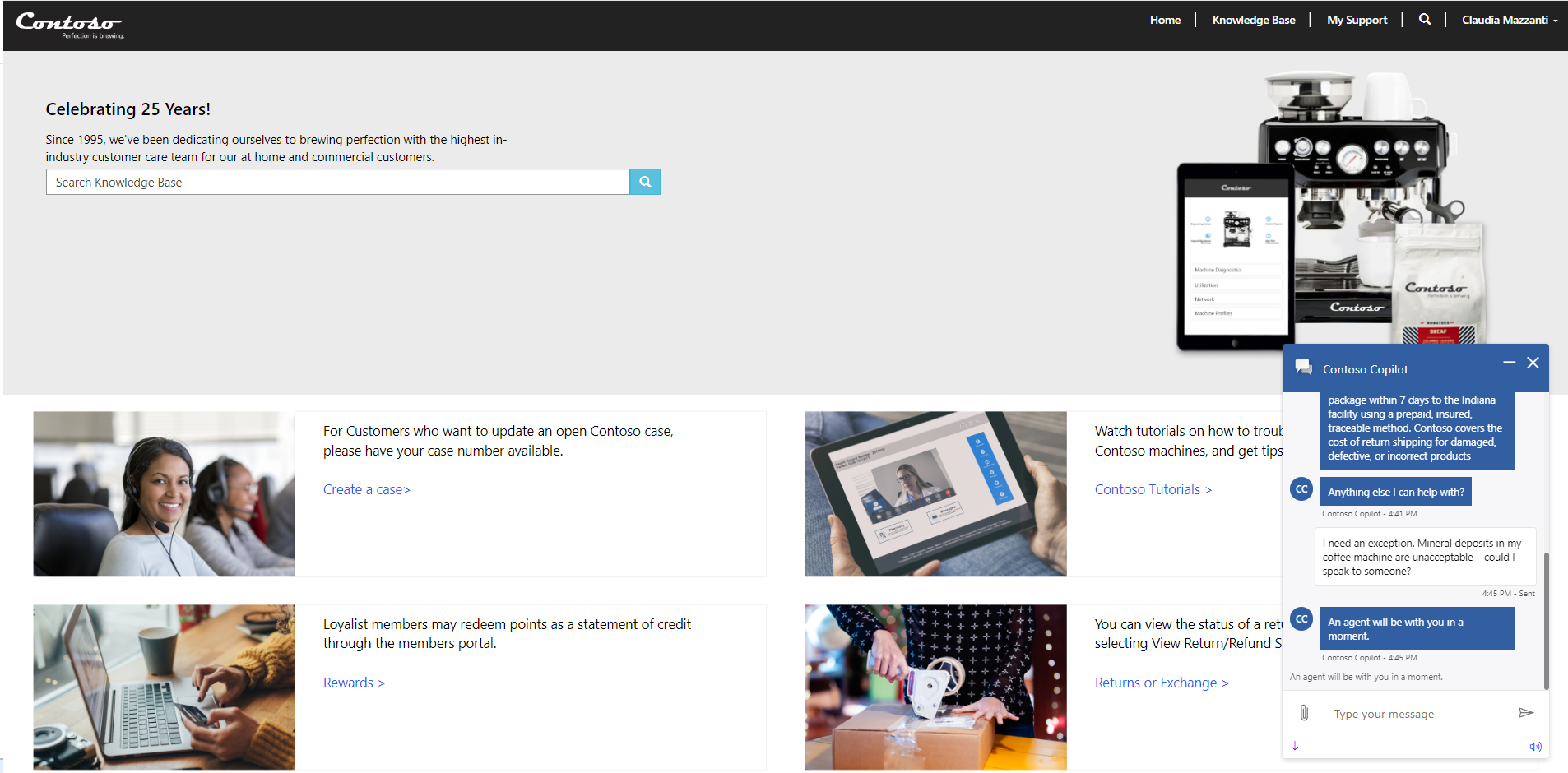Click the Returns or Exchange link

pyautogui.click(x=1162, y=682)
